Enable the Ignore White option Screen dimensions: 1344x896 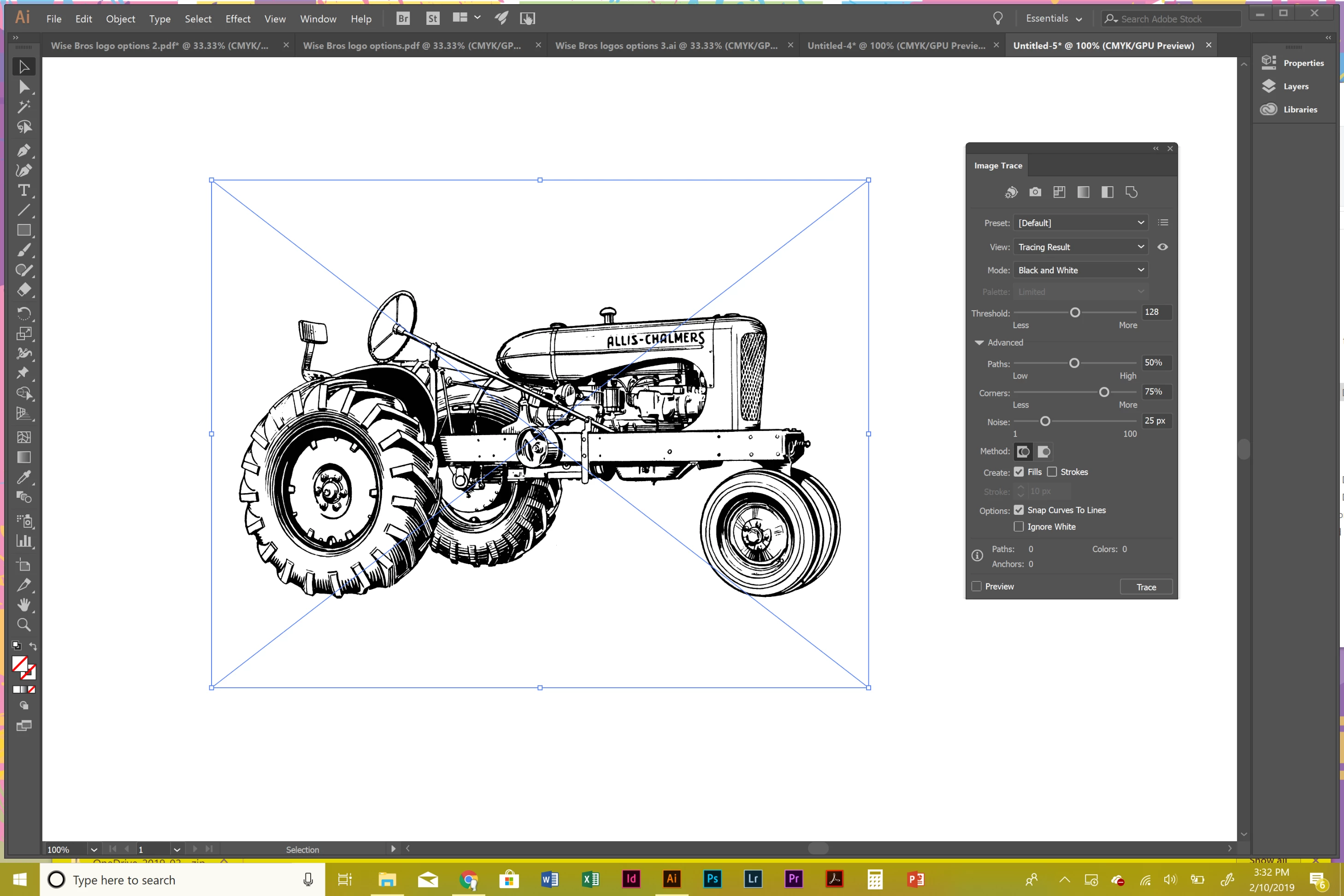point(1018,526)
